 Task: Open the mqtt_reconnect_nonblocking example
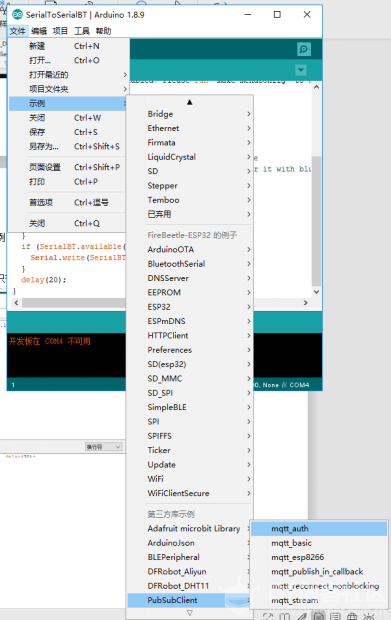click(319, 586)
